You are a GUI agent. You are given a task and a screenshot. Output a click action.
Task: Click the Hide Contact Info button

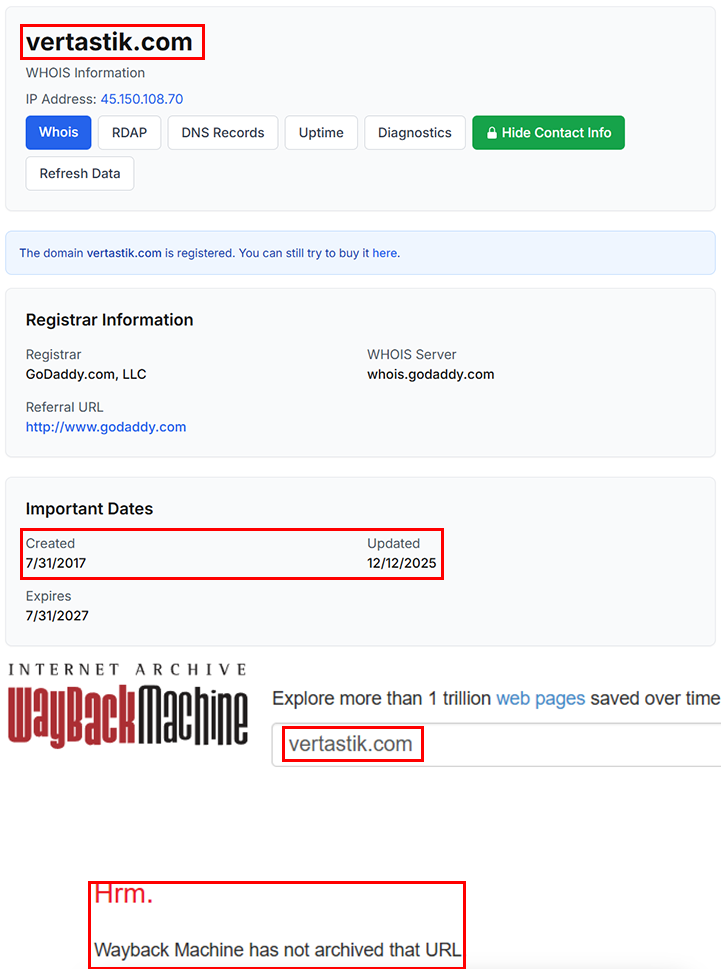(549, 132)
